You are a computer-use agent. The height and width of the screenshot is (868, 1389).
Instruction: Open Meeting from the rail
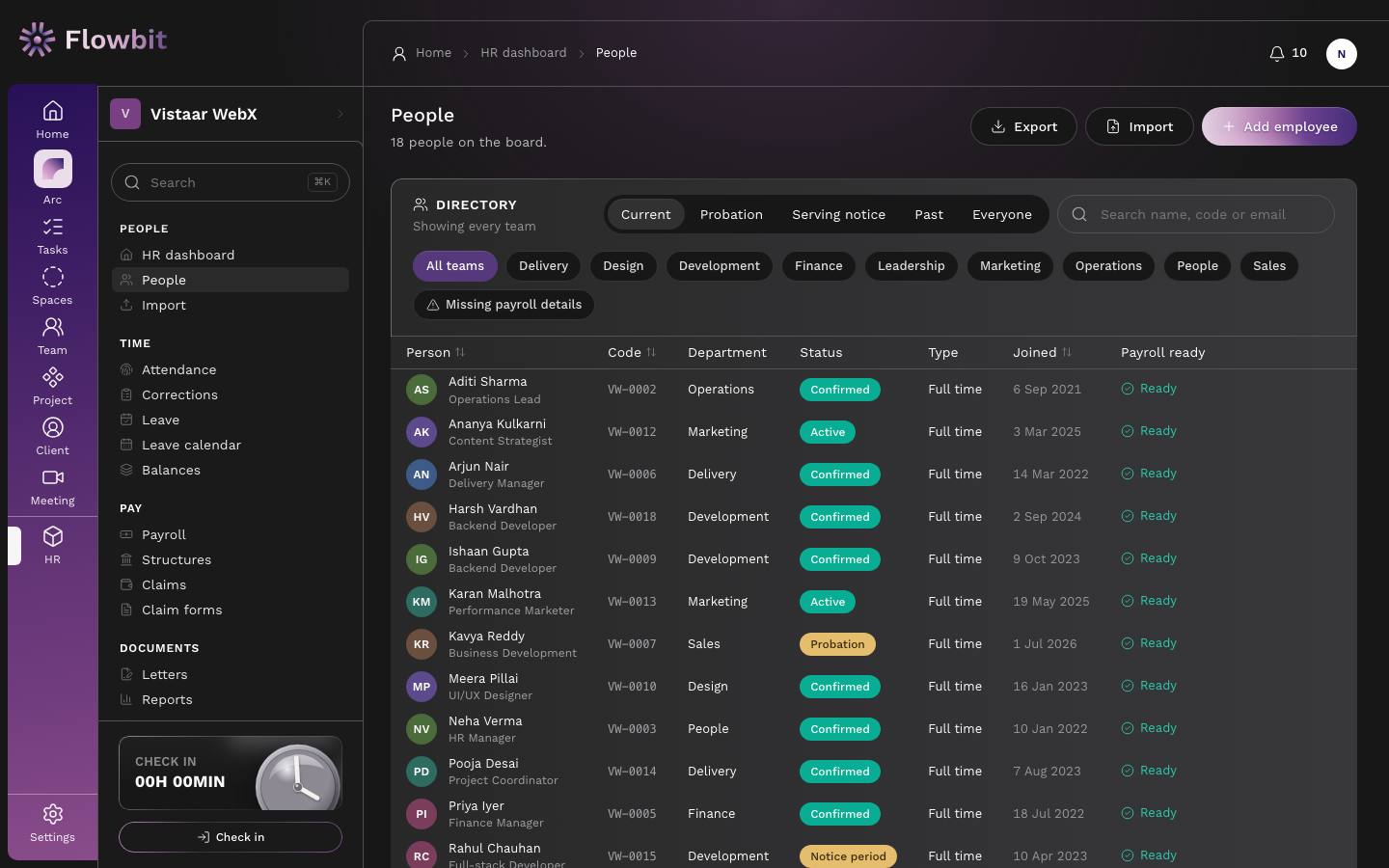[x=52, y=486]
